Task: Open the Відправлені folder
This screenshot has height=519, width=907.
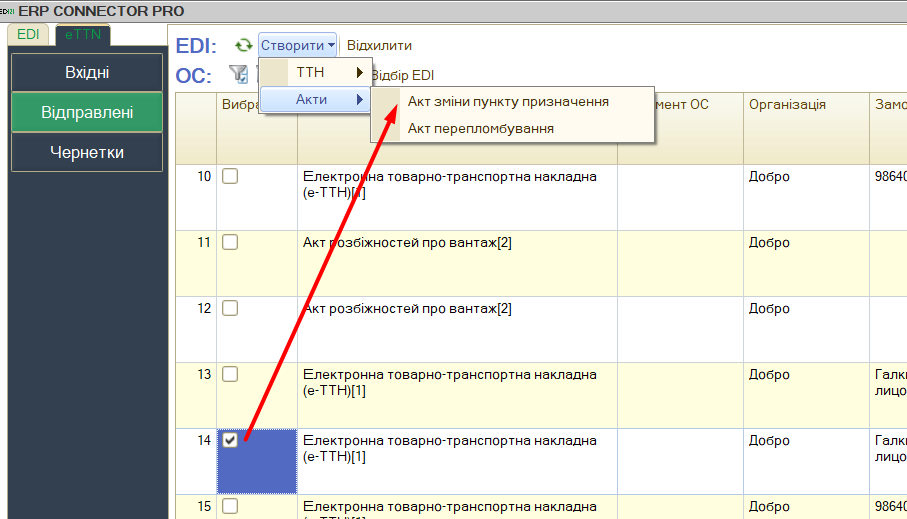Action: point(87,112)
